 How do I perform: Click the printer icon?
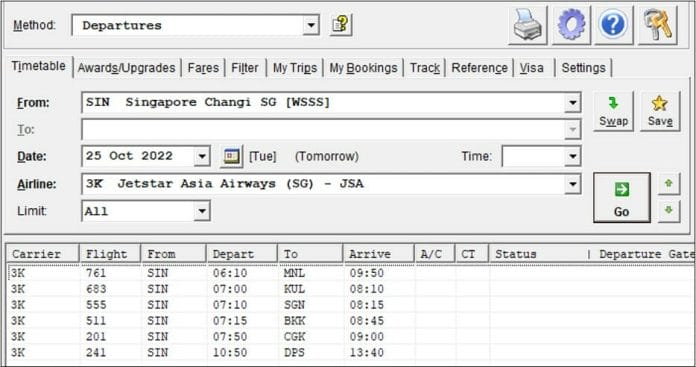[527, 25]
